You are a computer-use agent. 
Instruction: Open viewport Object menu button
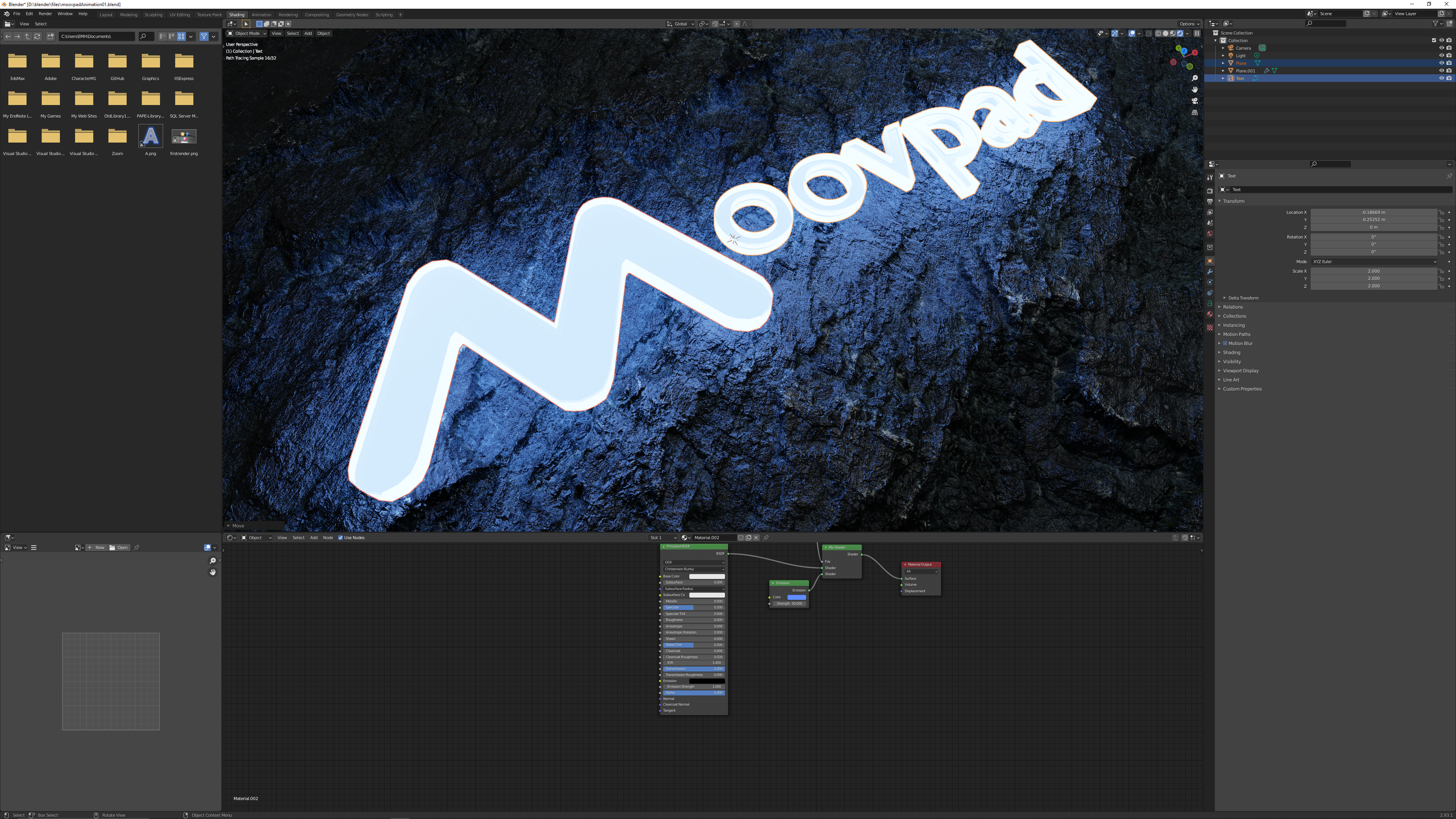point(323,33)
